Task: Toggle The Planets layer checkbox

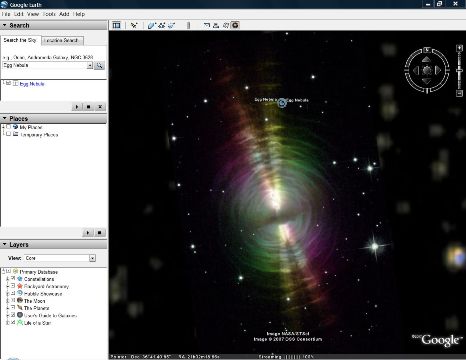Action: click(13, 307)
